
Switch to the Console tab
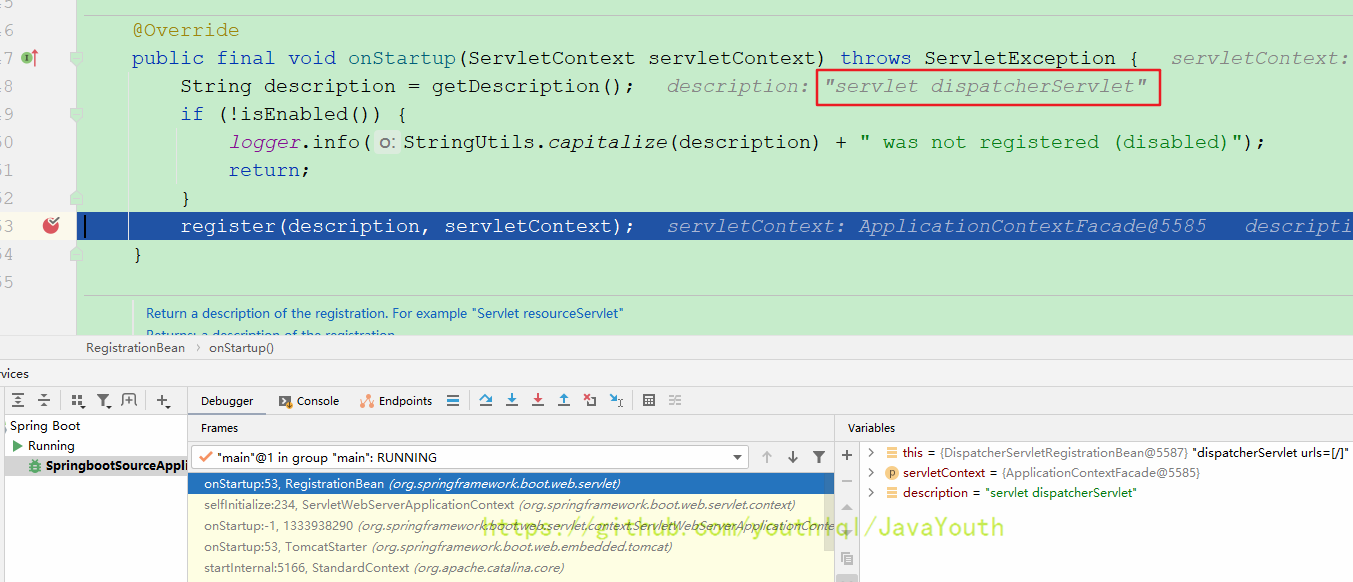[x=309, y=401]
